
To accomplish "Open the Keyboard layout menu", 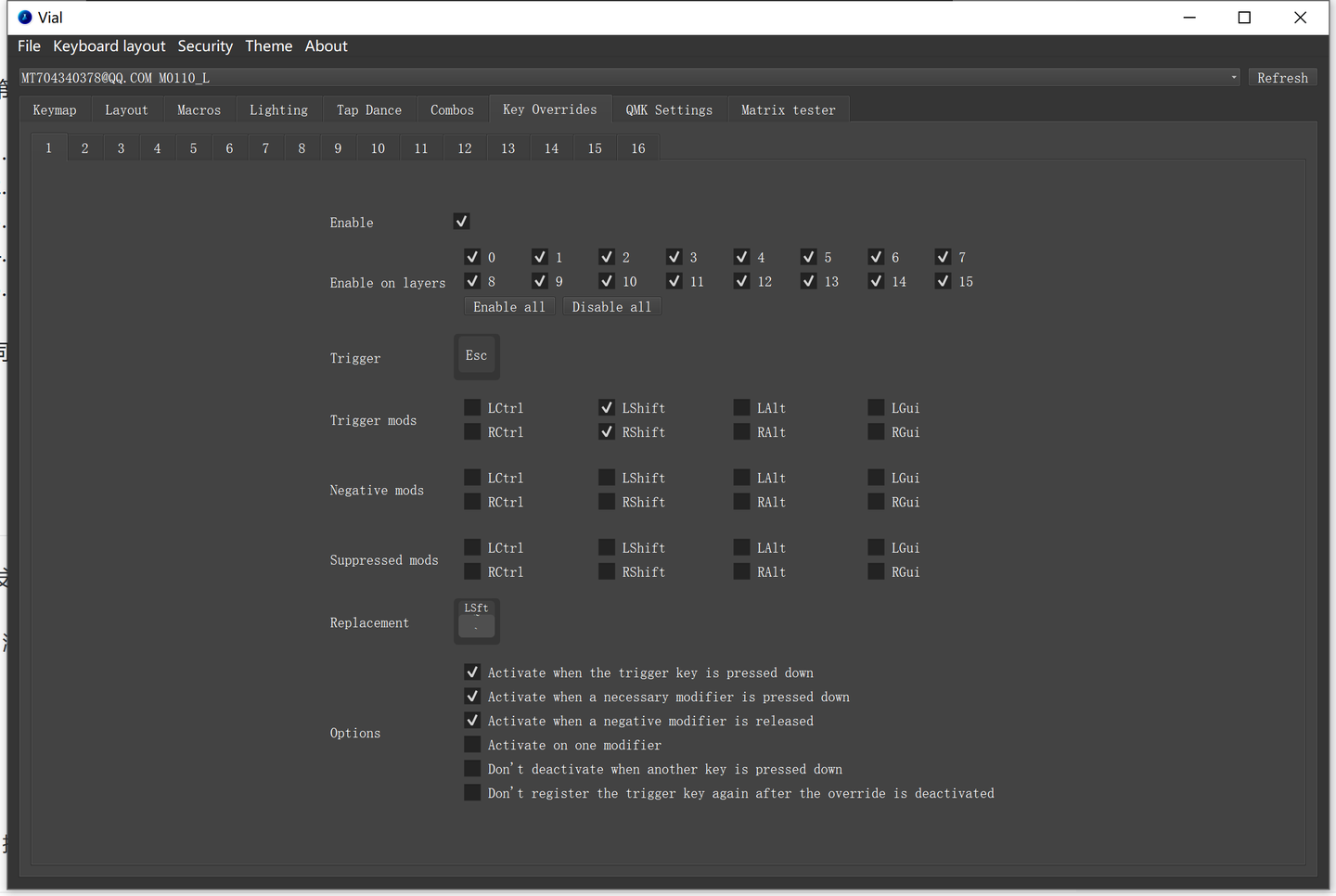I will click(109, 46).
